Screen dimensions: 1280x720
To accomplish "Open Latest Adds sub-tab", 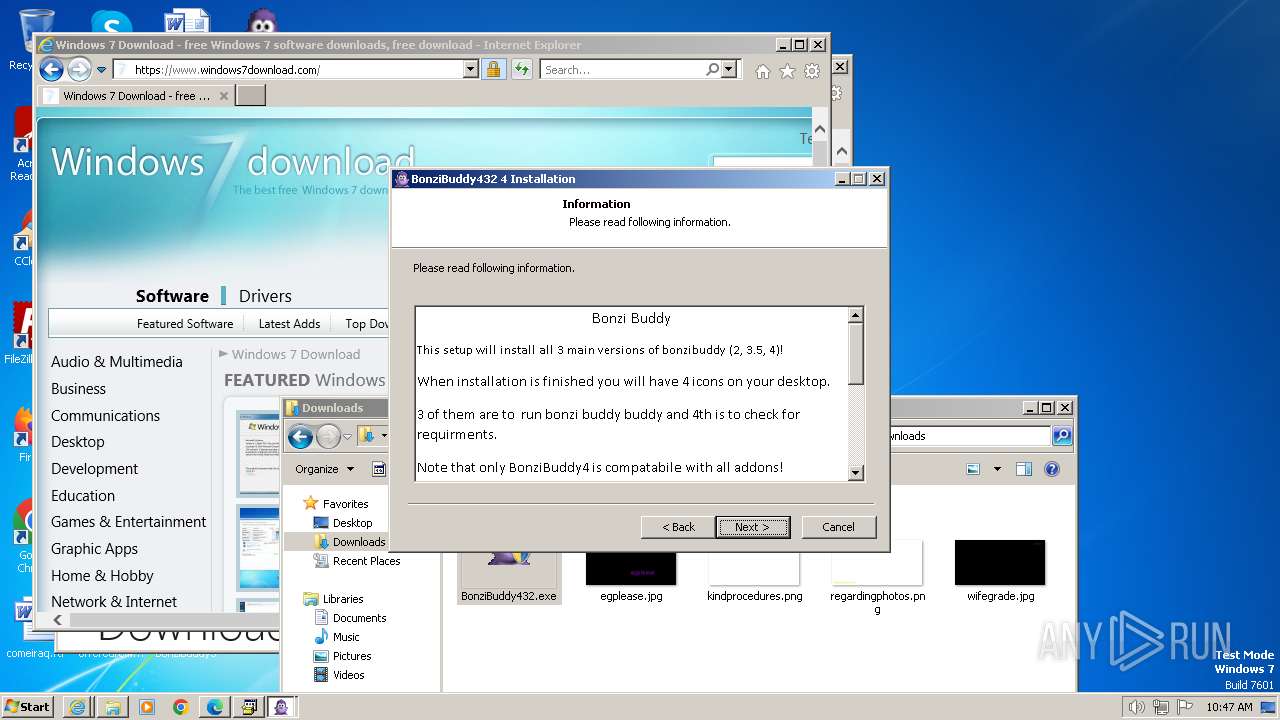I will (x=289, y=324).
